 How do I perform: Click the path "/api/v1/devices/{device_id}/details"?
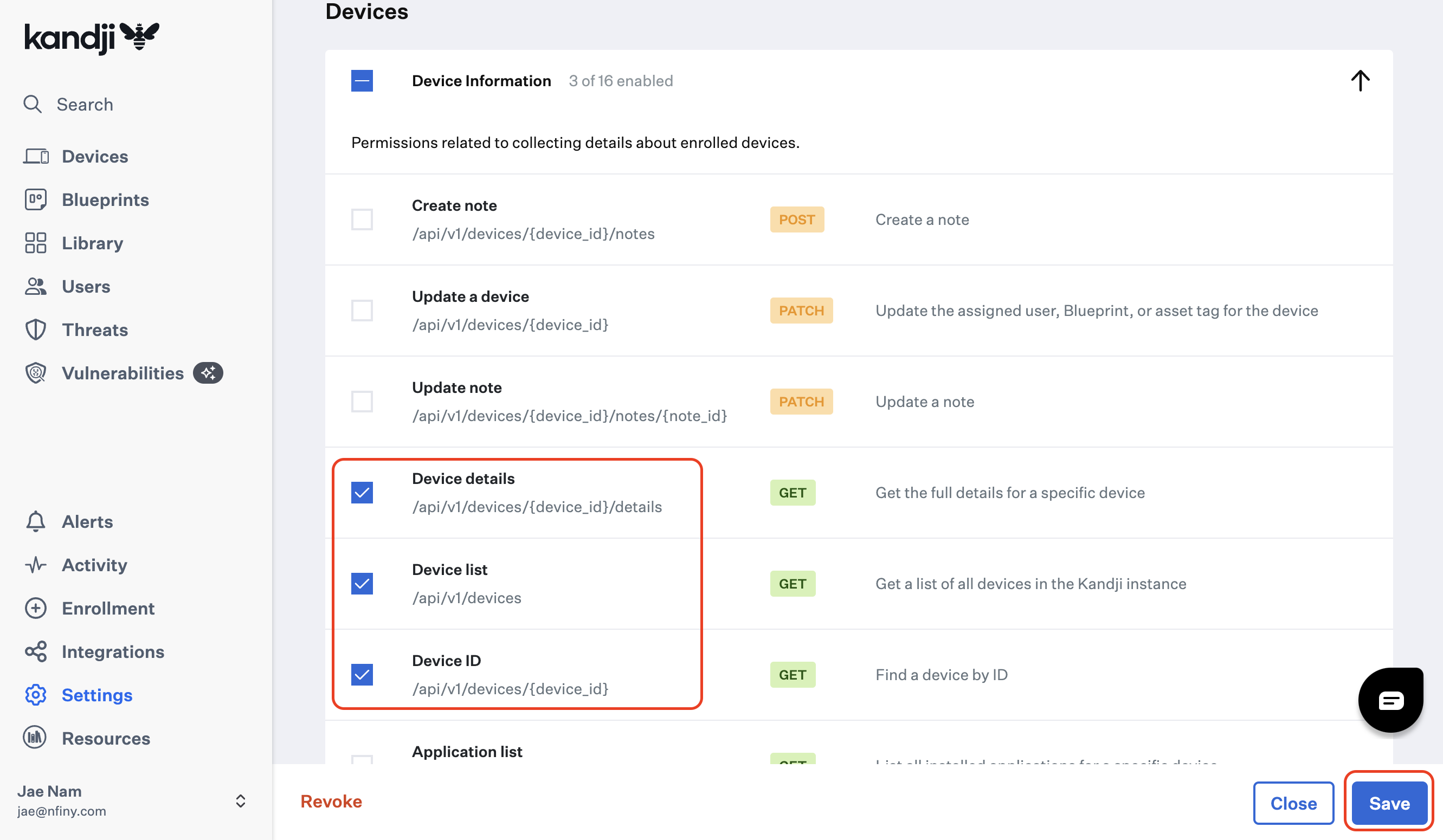point(537,507)
